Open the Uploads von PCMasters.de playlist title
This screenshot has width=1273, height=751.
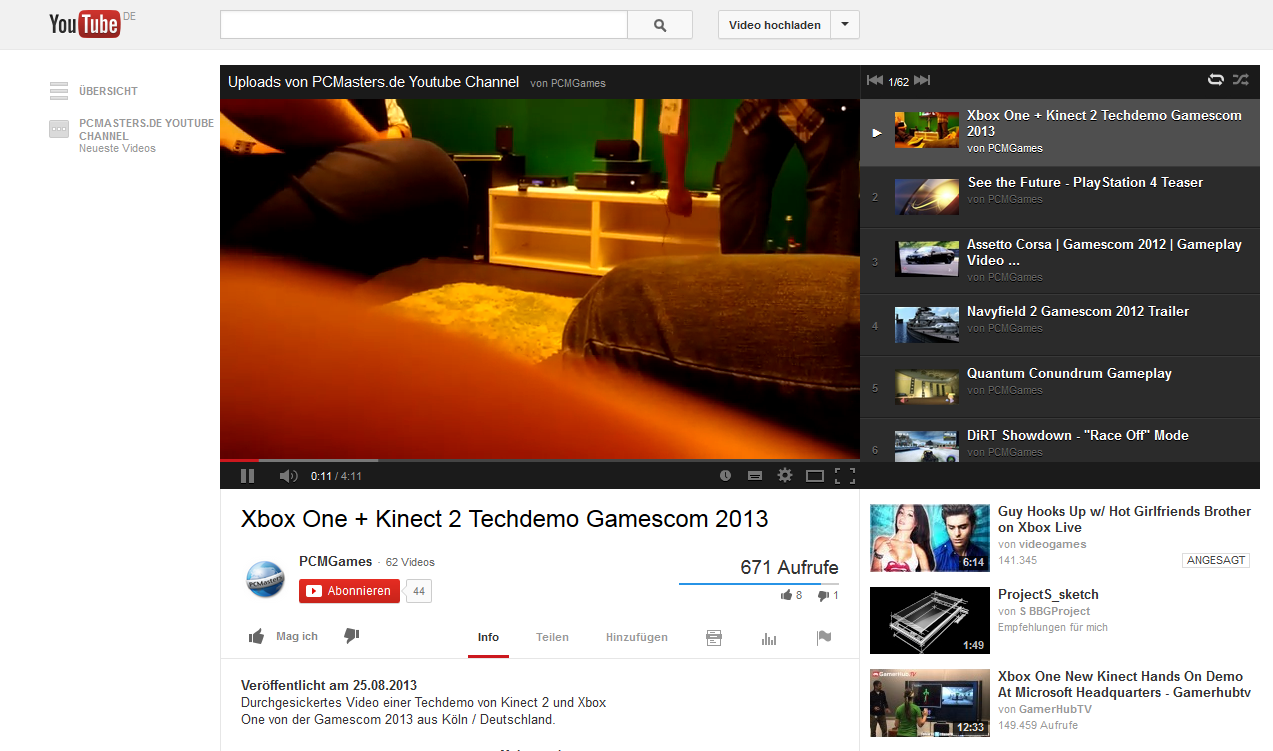[373, 82]
